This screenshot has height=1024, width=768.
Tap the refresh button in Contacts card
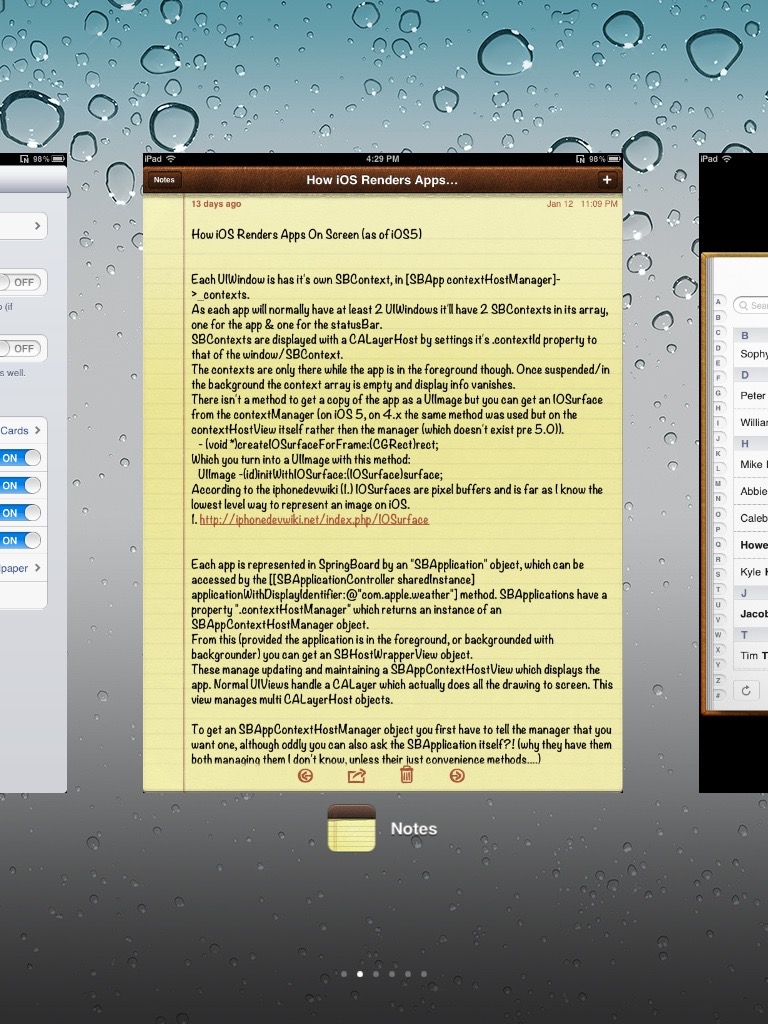click(x=746, y=690)
